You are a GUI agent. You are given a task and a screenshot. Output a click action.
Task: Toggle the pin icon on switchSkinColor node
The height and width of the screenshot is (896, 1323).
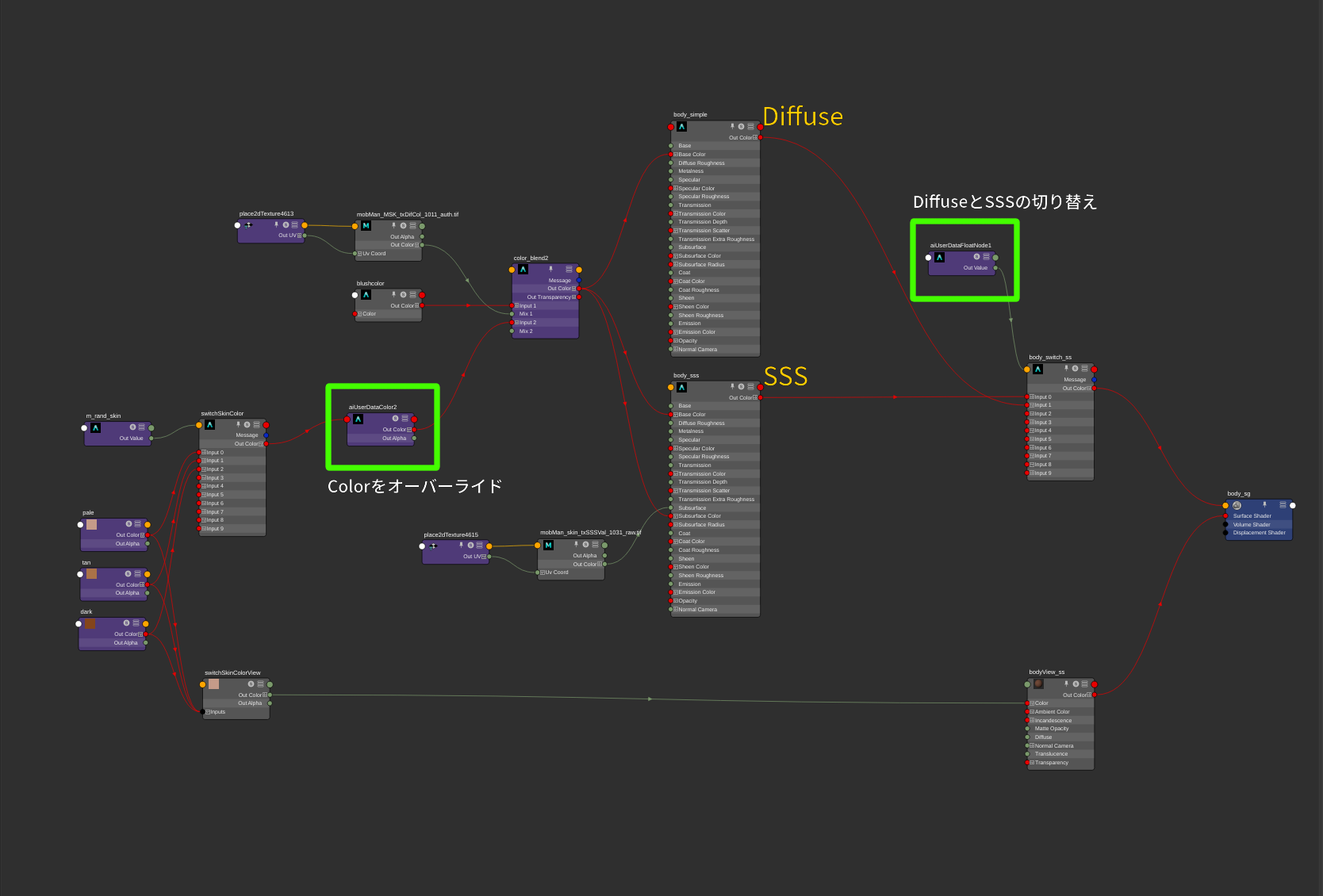coord(238,425)
